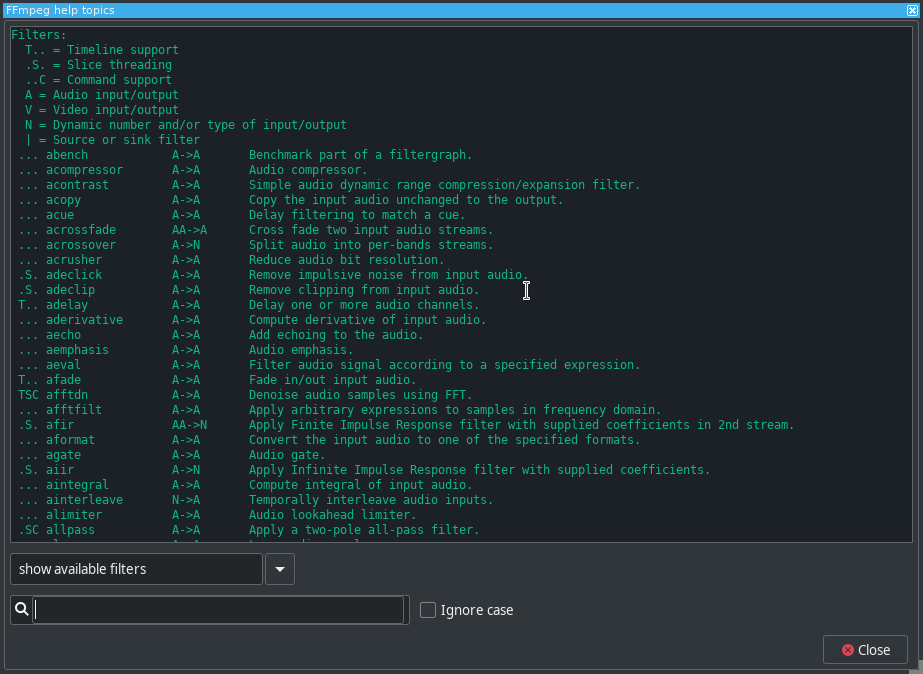Click the 'N->A' type of ainterleave
Image resolution: width=923 pixels, height=674 pixels.
click(186, 500)
